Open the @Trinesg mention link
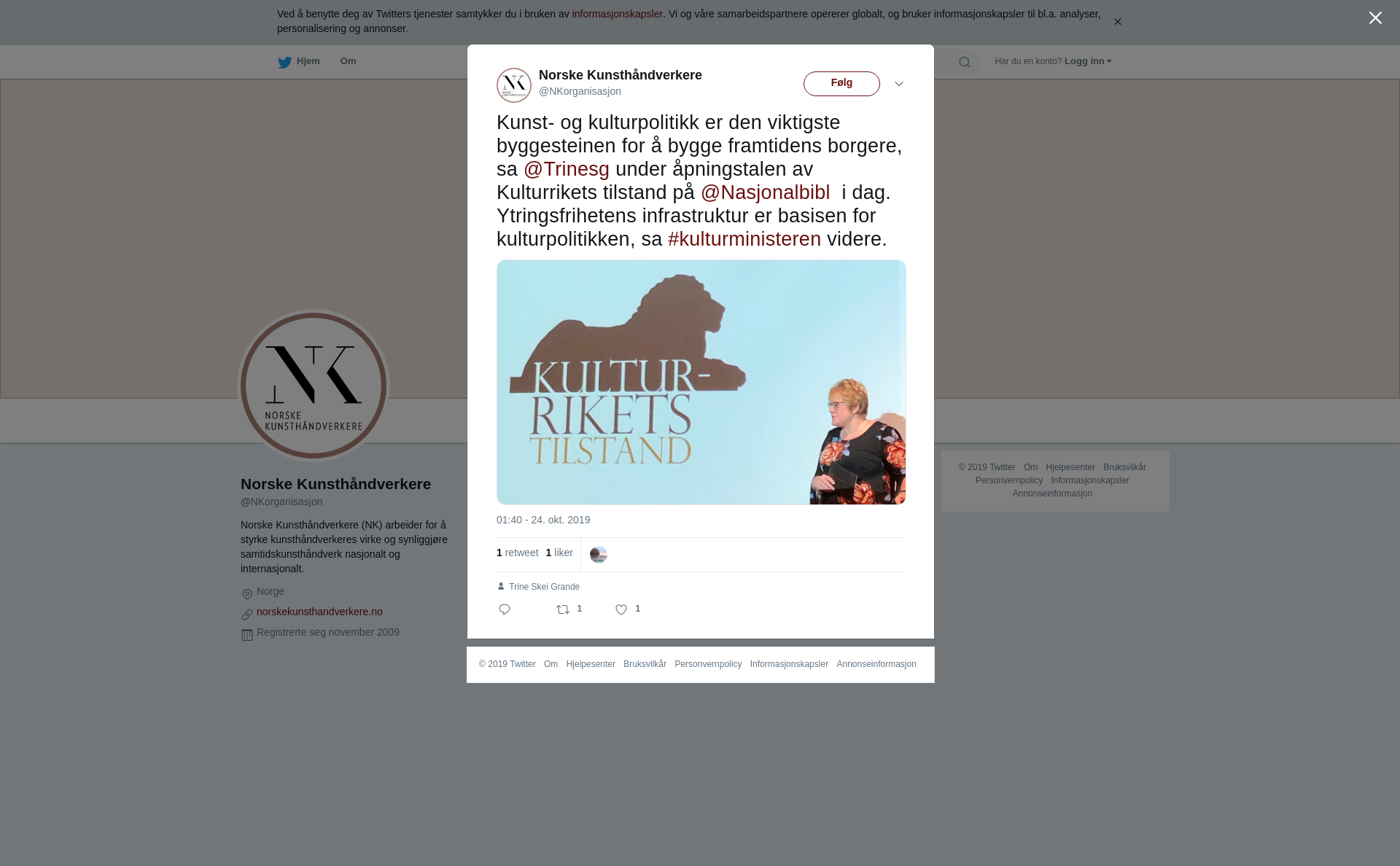 (567, 169)
